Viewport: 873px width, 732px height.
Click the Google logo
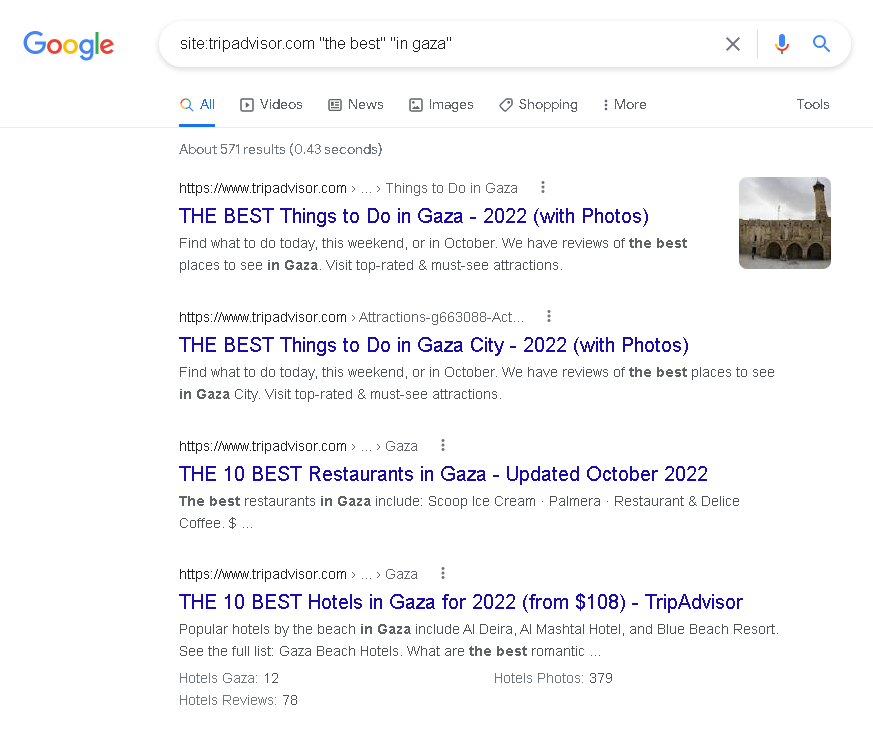pos(68,45)
